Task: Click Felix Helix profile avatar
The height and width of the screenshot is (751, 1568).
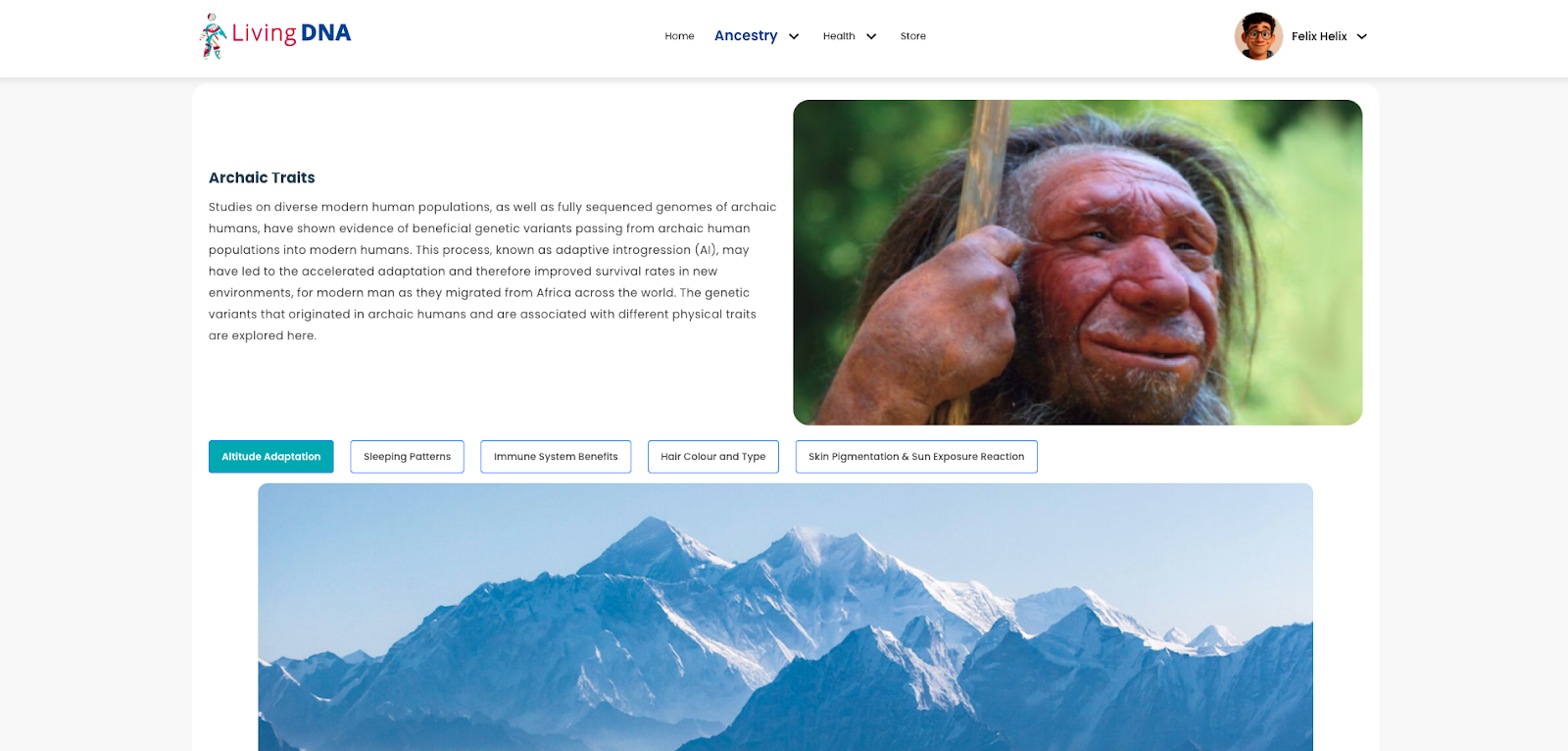Action: pyautogui.click(x=1258, y=36)
